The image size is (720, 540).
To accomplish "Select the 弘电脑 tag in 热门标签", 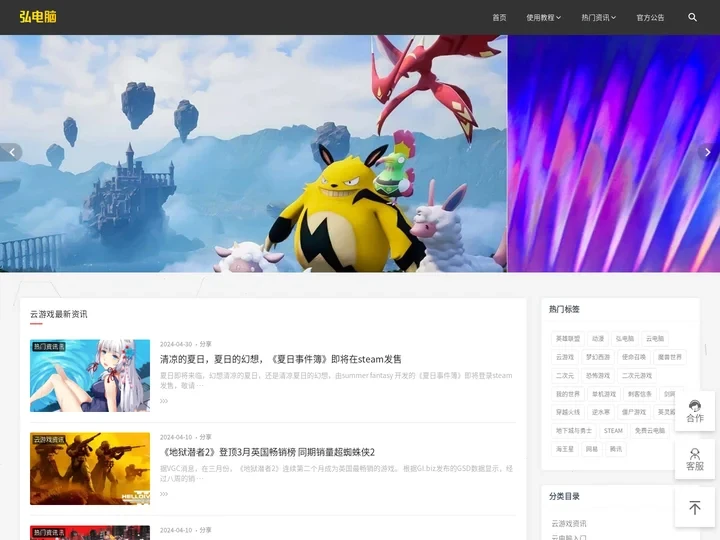I will pyautogui.click(x=624, y=339).
